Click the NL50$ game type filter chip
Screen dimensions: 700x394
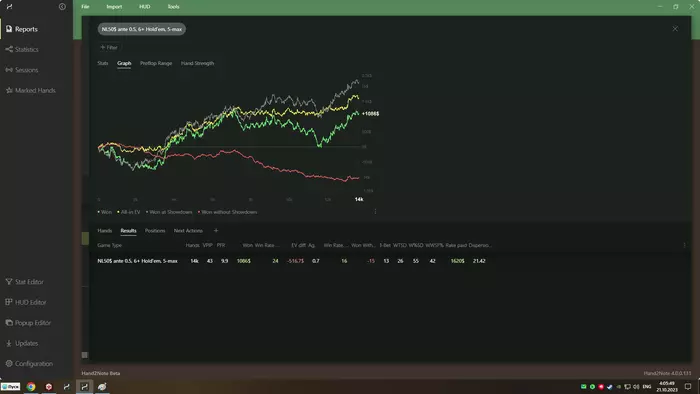[x=142, y=29]
